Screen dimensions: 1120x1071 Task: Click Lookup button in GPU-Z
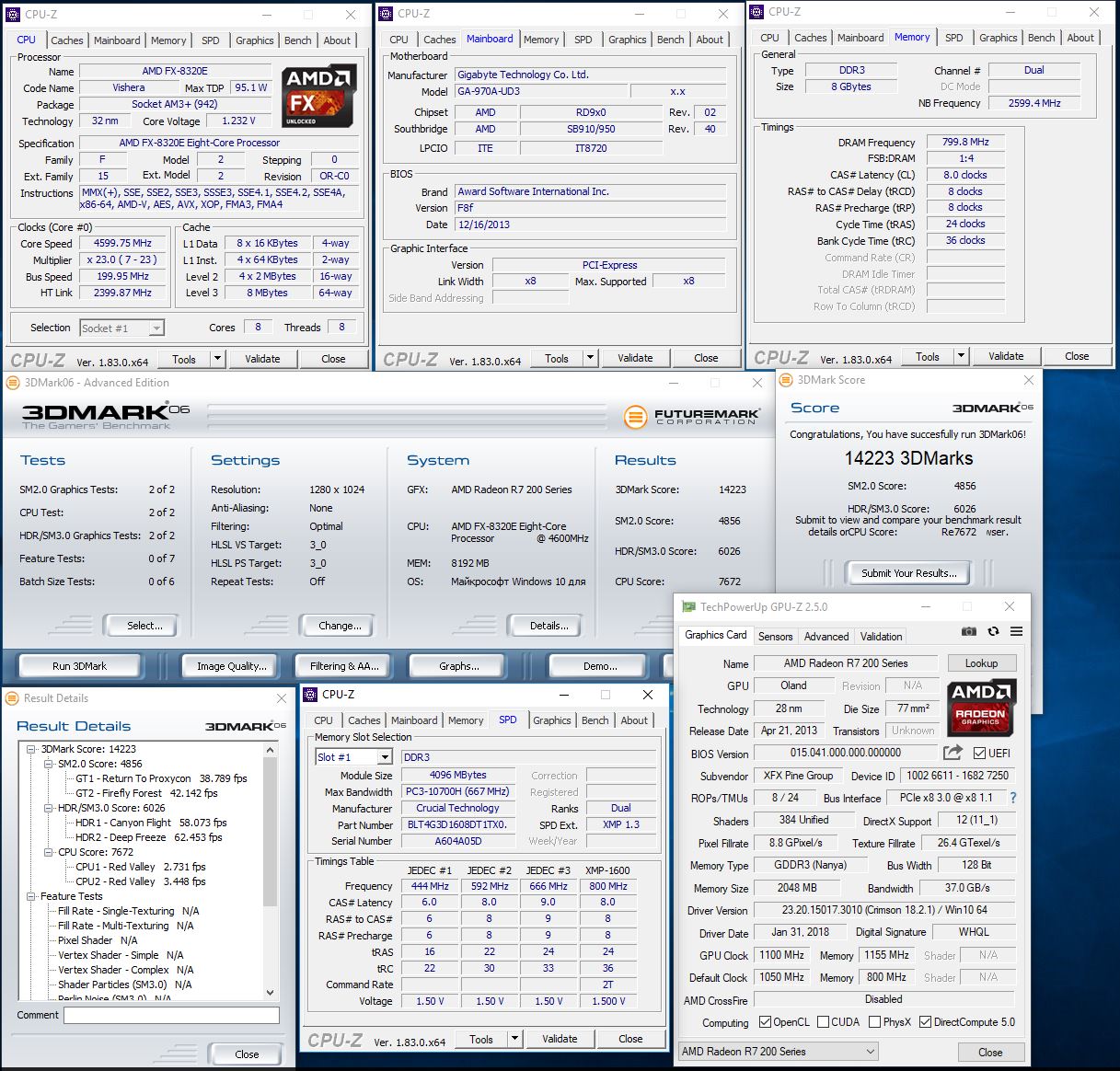pos(981,663)
